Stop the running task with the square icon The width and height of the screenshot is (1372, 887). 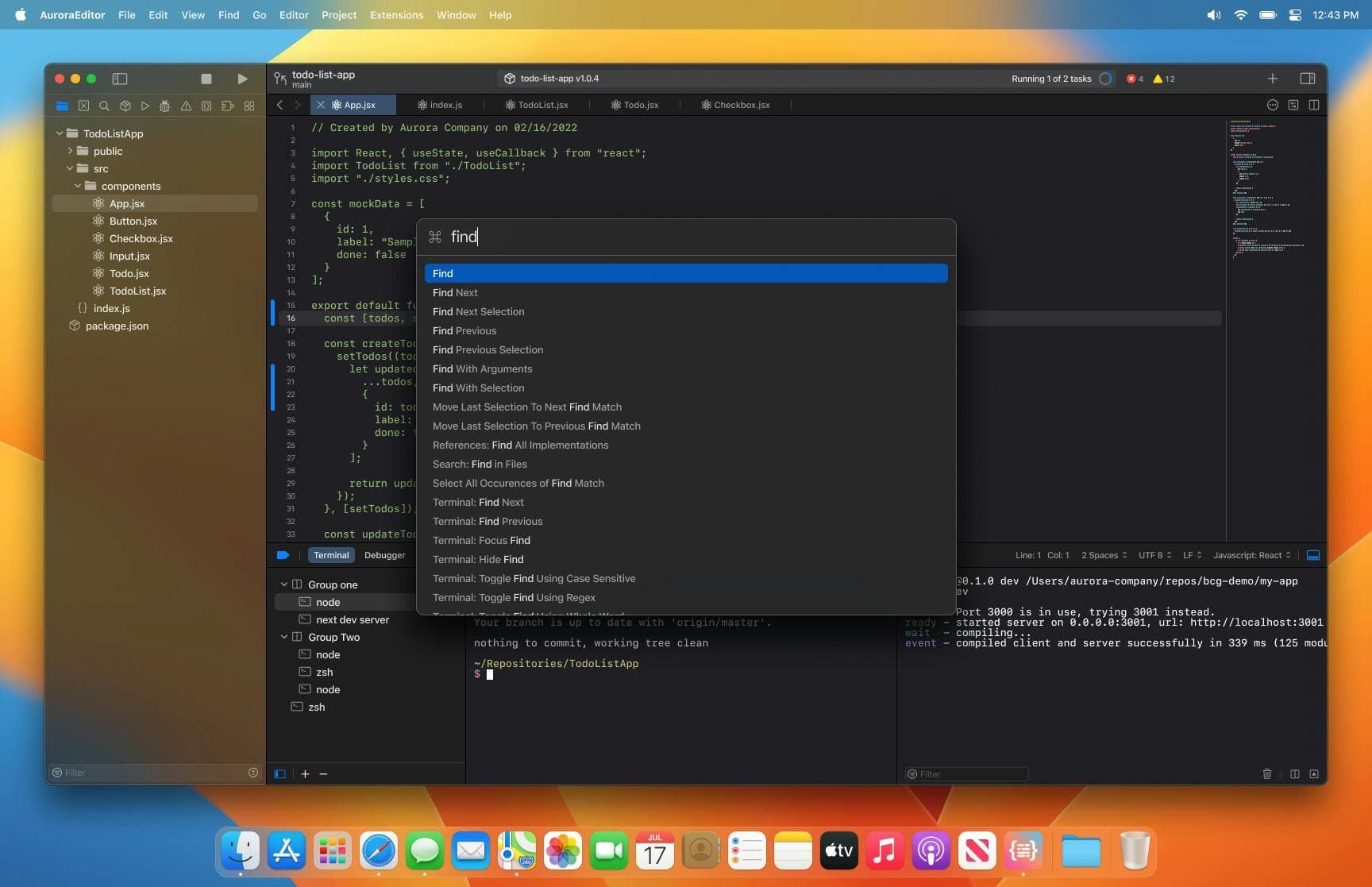tap(206, 79)
